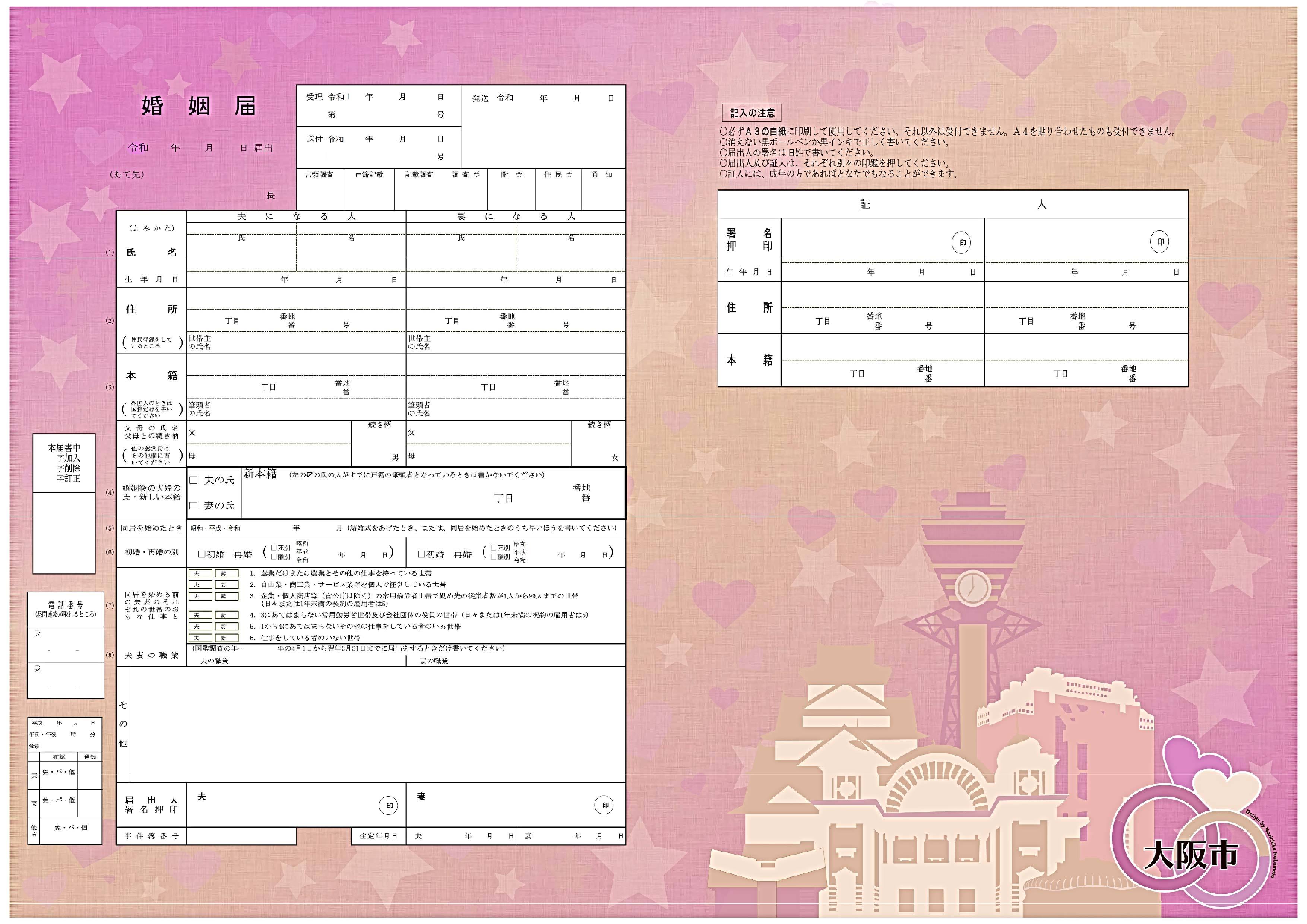
Task: Click the (よみかた) label
Action: click(151, 228)
